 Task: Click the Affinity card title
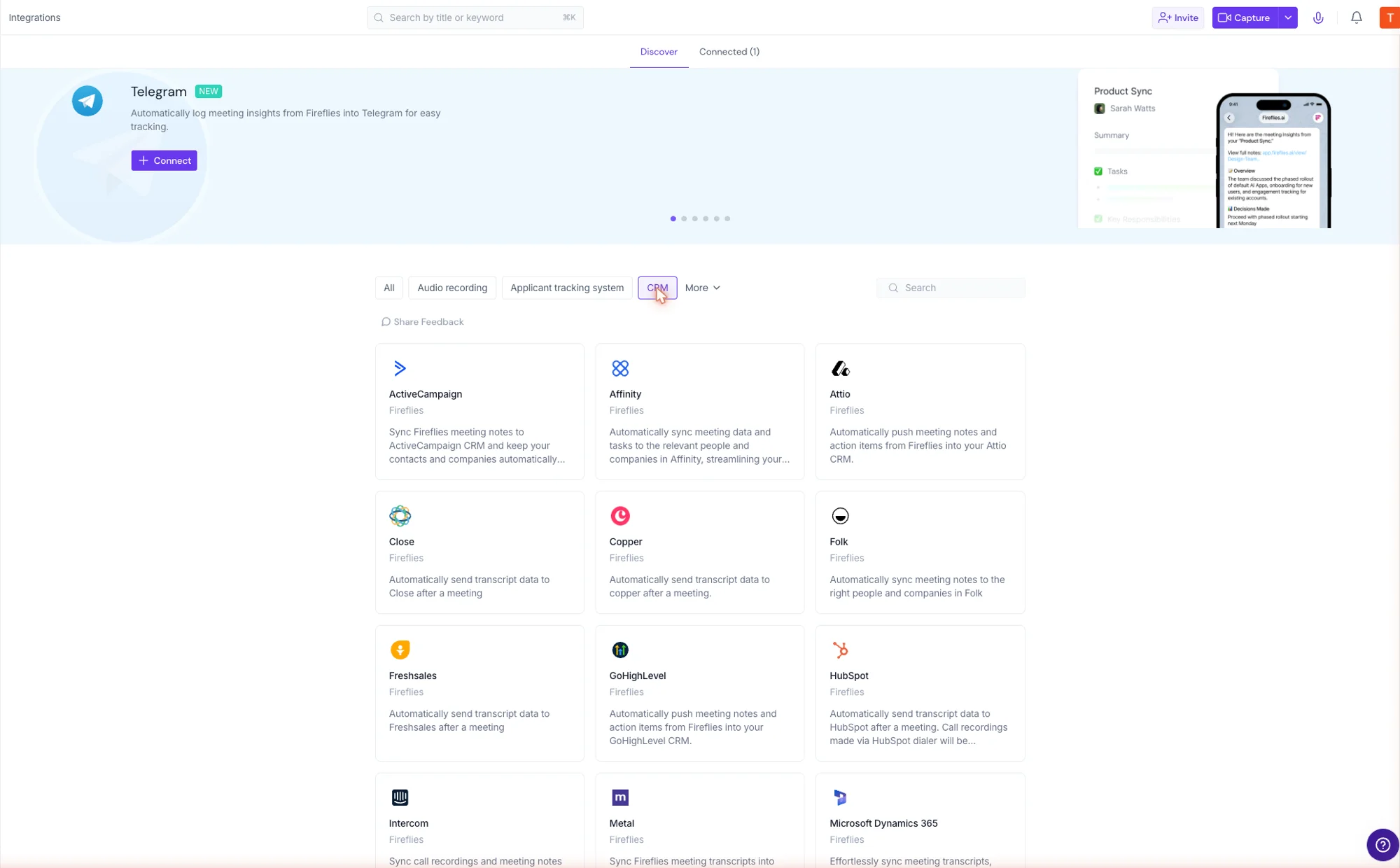(x=625, y=394)
